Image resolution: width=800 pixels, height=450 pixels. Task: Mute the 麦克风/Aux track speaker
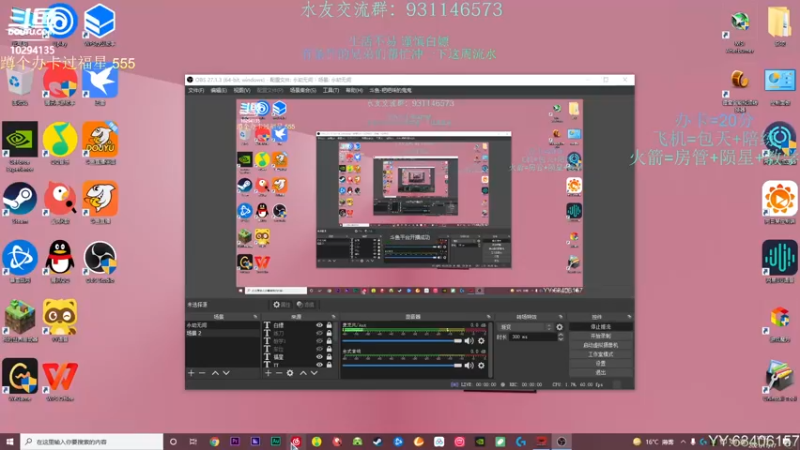click(469, 341)
